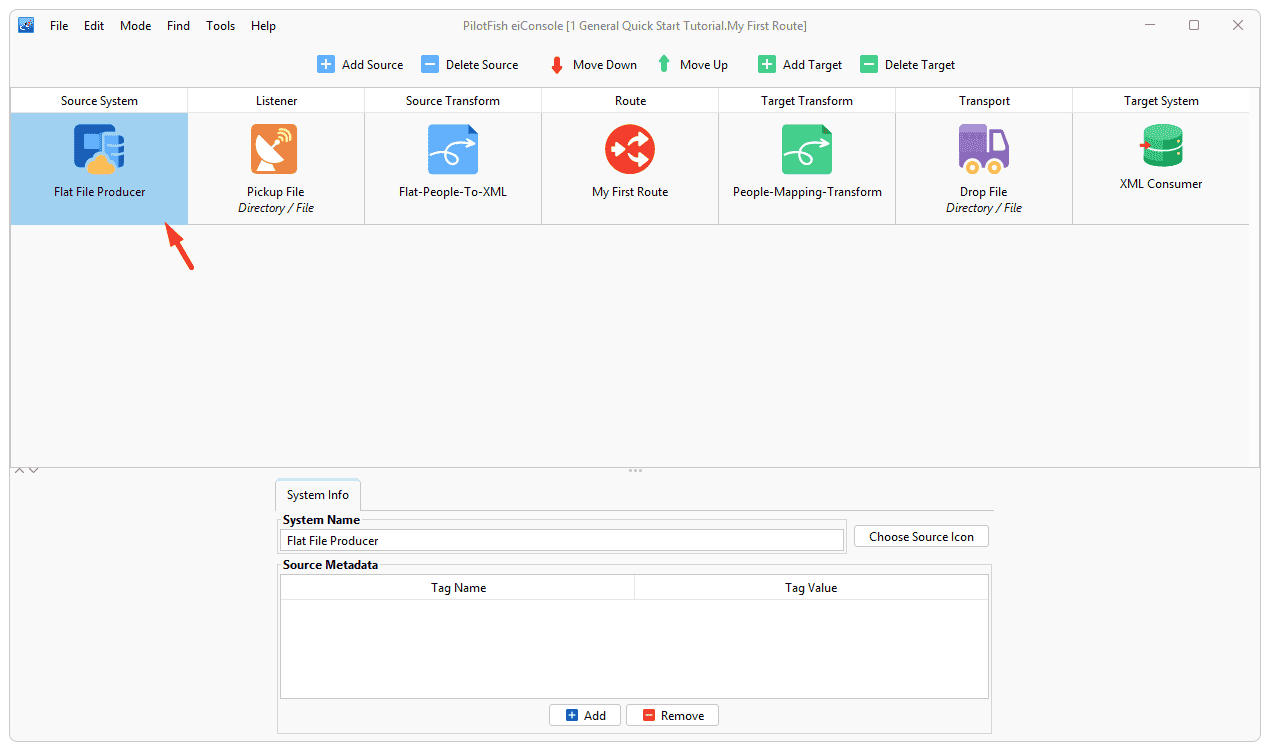Screen dimensions: 1277x750
Task: Move the selected source down
Action: (x=593, y=64)
